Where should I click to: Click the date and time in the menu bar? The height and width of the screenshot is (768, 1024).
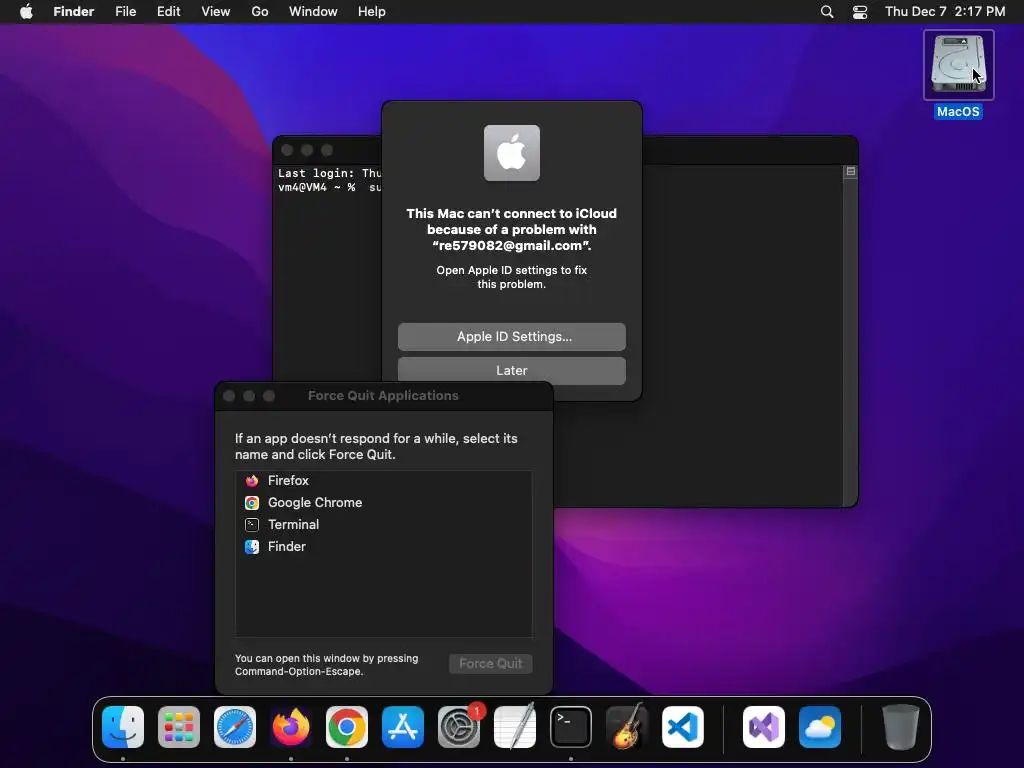point(945,12)
